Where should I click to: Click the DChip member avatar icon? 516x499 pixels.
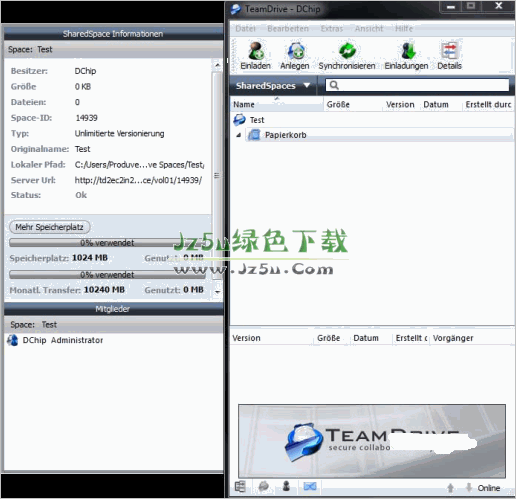pos(13,340)
